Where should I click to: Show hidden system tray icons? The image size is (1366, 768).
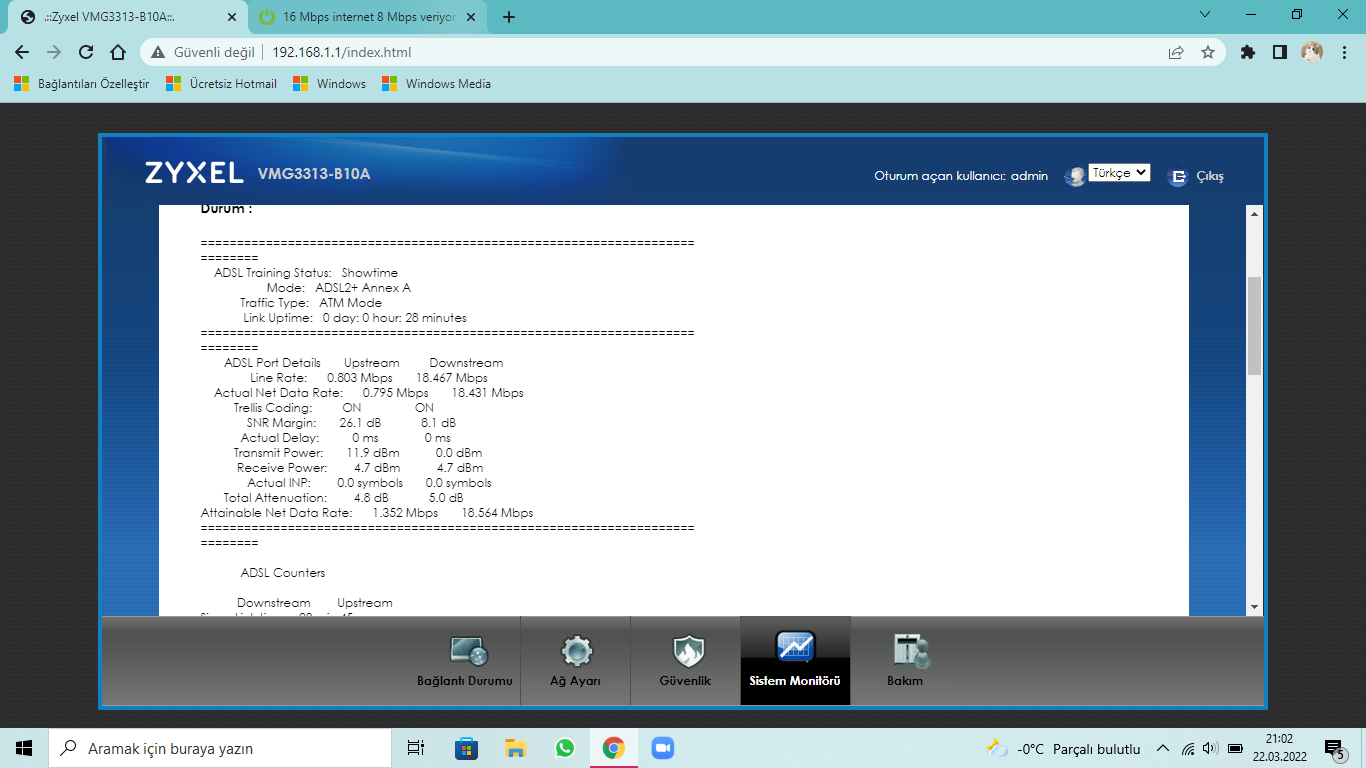tap(1162, 748)
